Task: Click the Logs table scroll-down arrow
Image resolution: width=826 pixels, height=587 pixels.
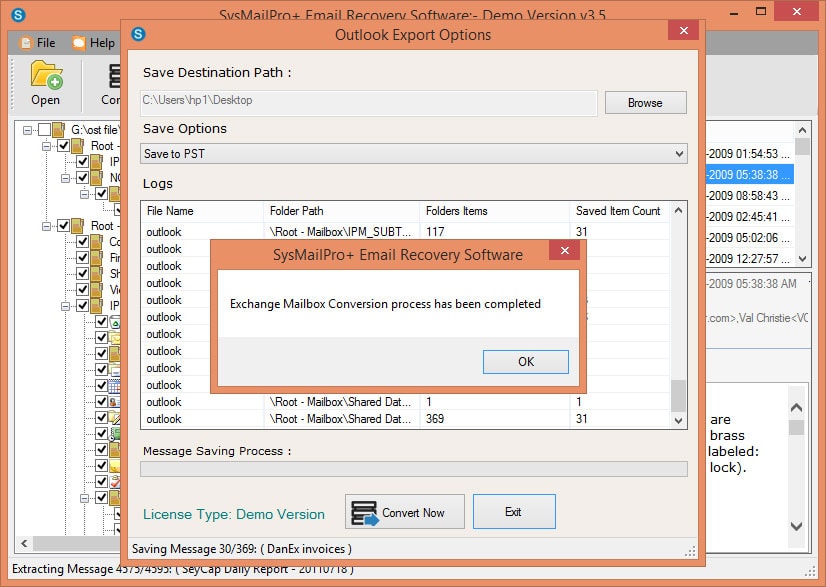Action: pos(678,420)
